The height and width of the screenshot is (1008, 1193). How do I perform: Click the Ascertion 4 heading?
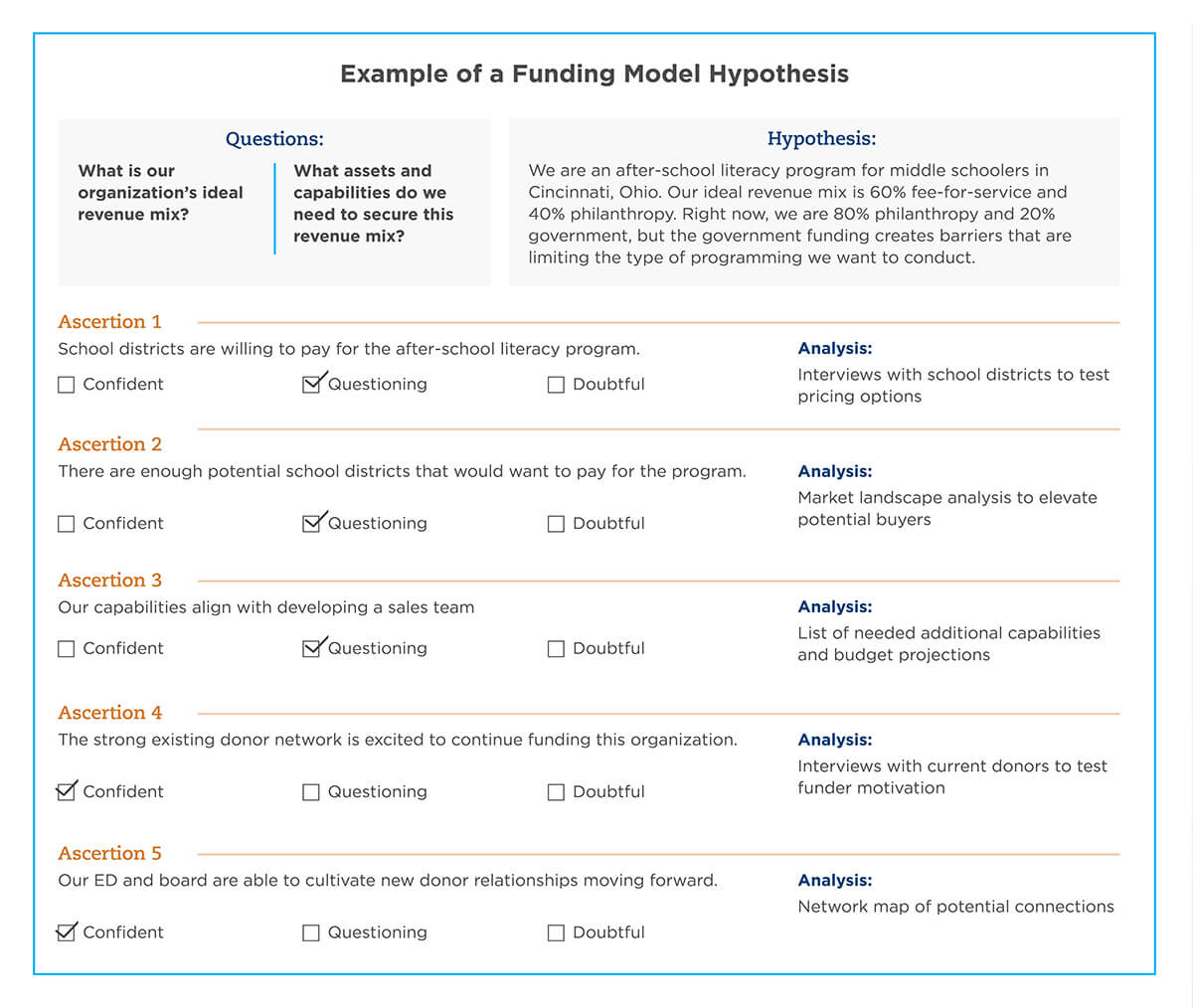point(109,713)
